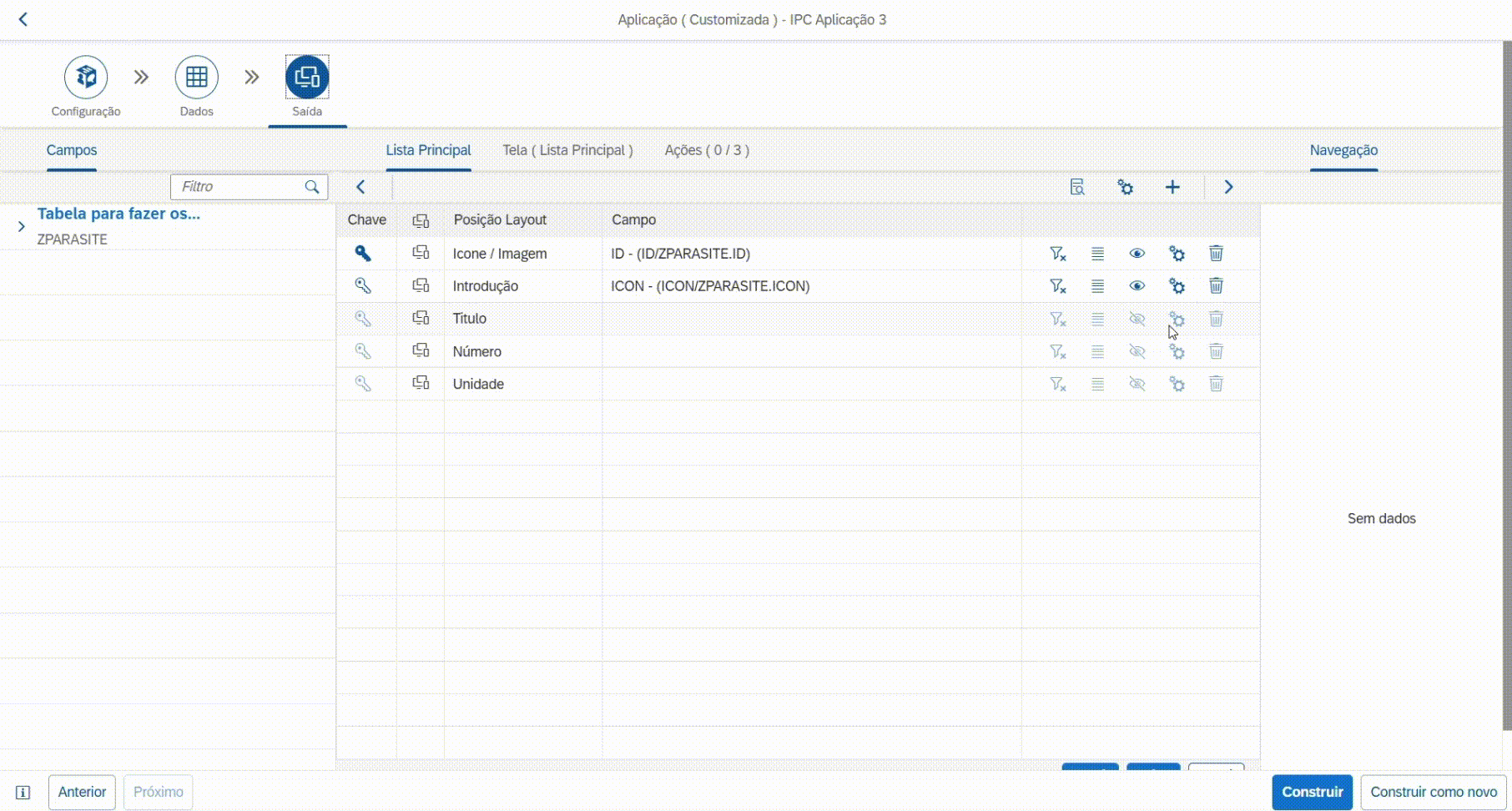Clear filter on Introdução row
This screenshot has height=811, width=1512.
tap(1057, 286)
